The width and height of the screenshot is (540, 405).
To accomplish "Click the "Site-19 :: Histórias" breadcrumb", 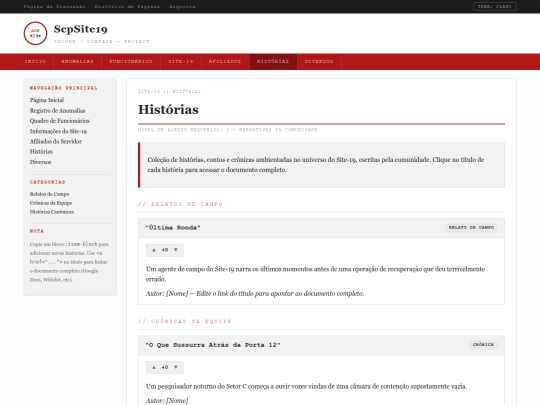I will coord(169,92).
